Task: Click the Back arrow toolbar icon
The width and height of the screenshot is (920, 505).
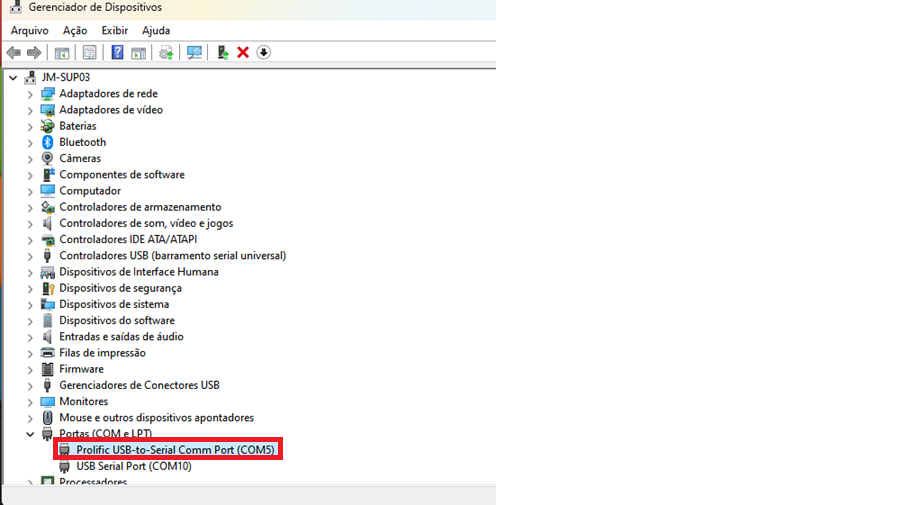Action: [x=13, y=53]
